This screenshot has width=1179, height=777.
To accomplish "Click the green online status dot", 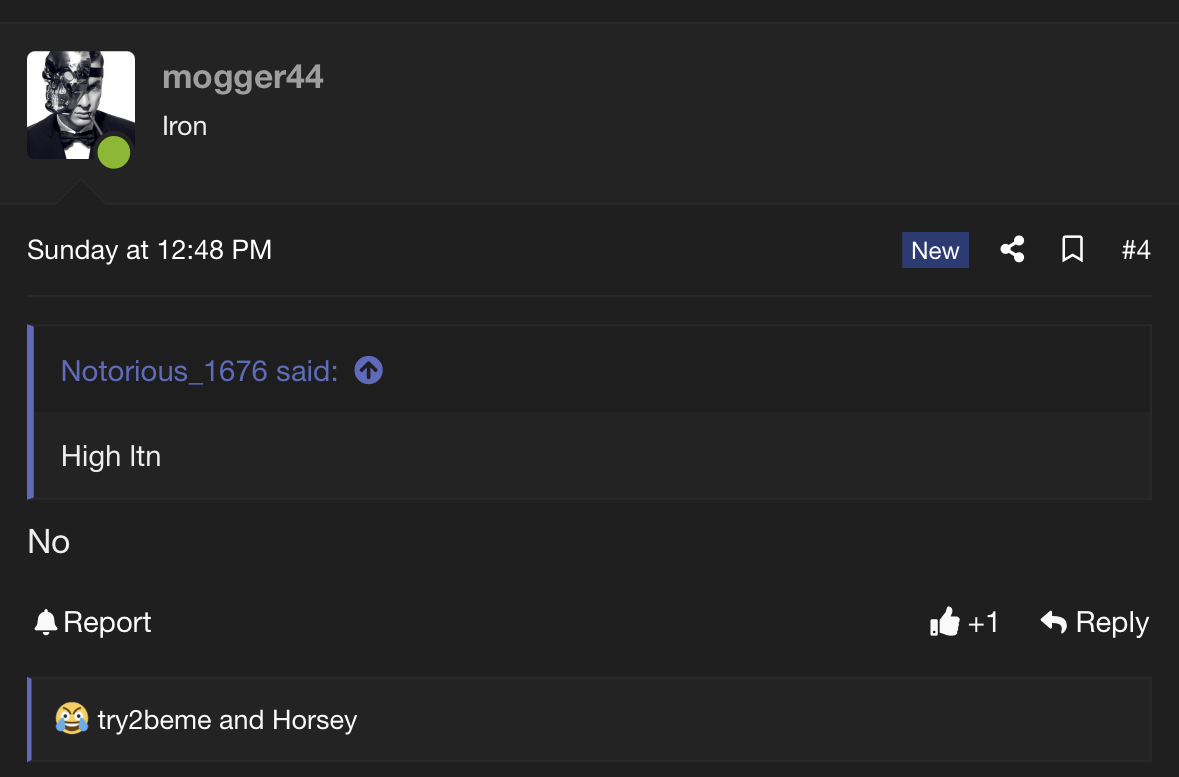I will tap(114, 152).
